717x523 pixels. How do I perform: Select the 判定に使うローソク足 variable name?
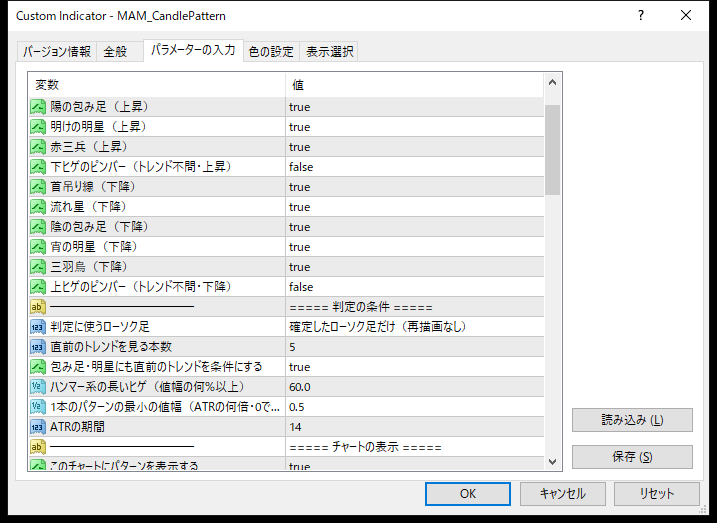(x=100, y=327)
